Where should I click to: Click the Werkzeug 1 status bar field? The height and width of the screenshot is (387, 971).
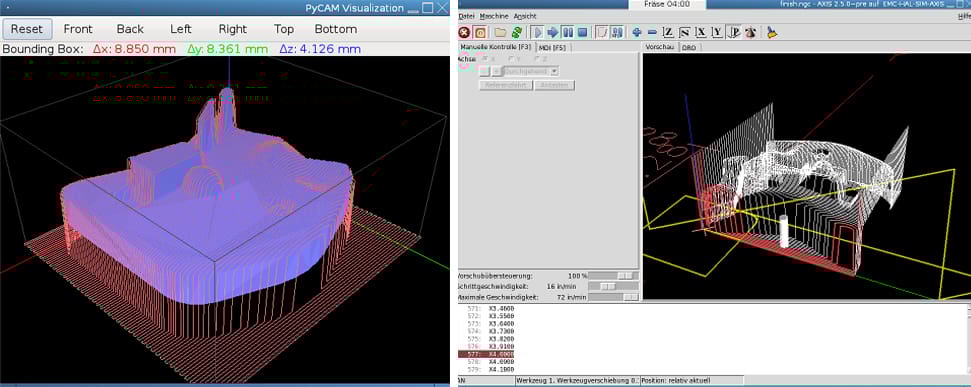[x=577, y=380]
